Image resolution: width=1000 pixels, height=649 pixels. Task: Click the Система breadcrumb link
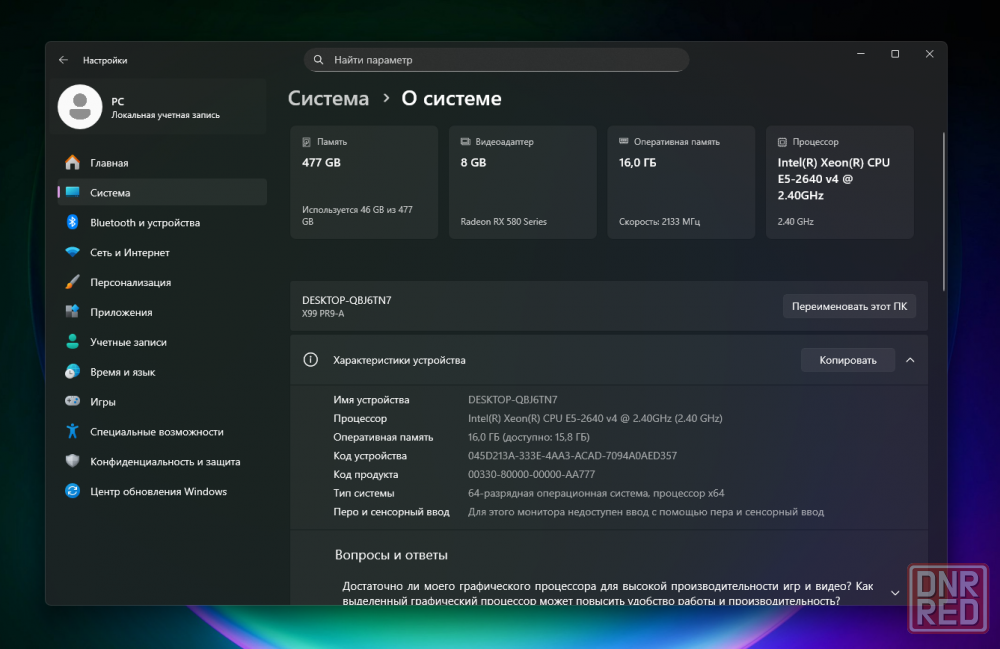tap(328, 99)
